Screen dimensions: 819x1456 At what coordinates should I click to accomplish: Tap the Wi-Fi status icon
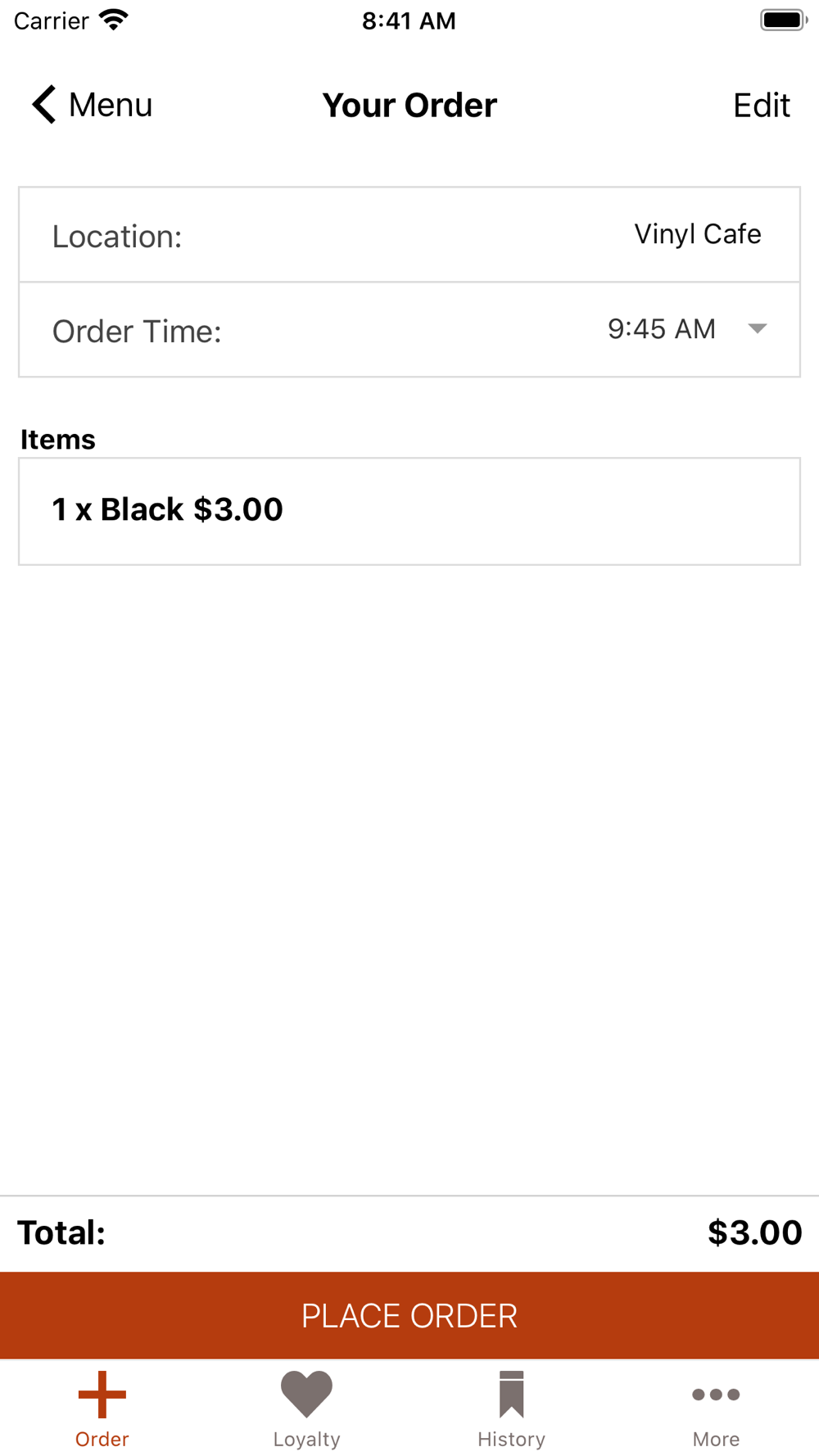click(x=114, y=20)
